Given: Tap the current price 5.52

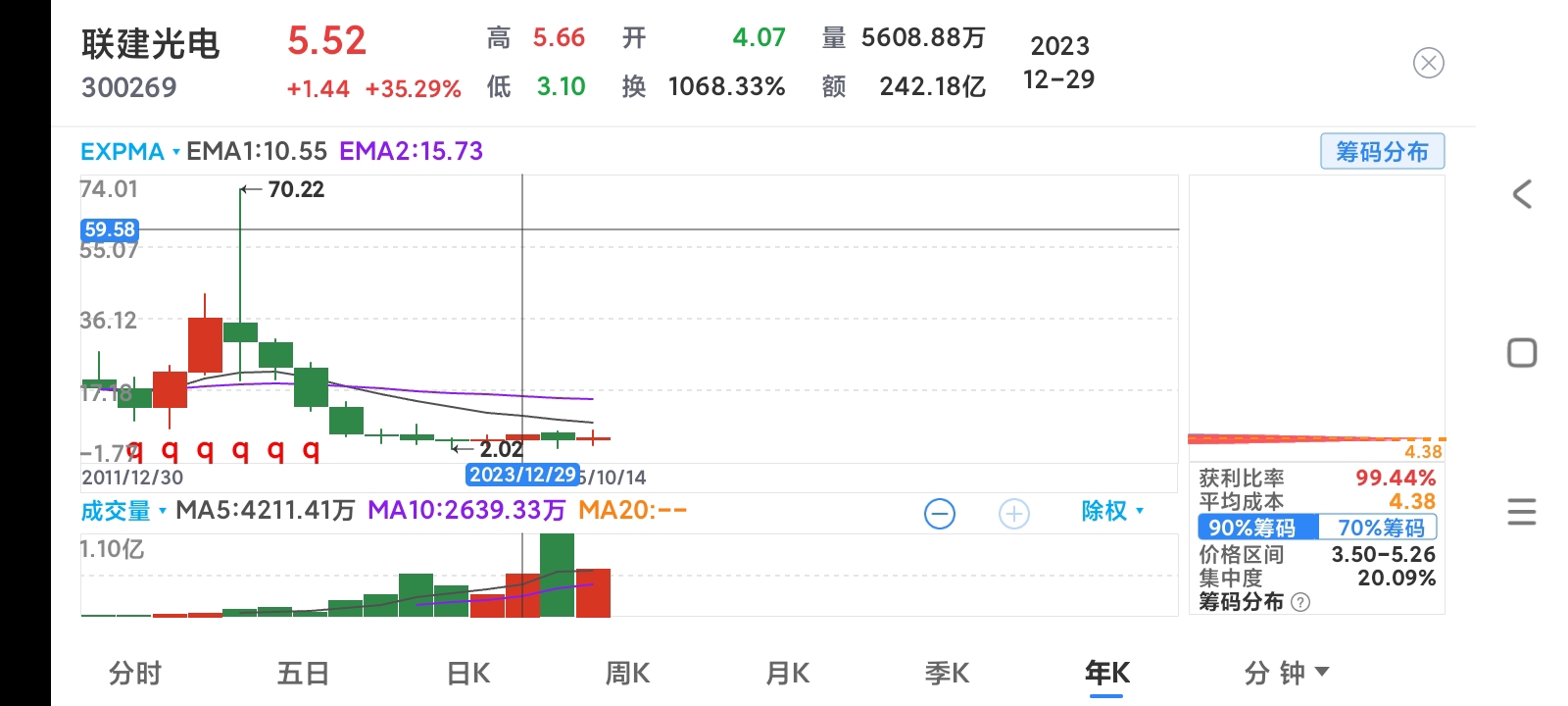Looking at the screenshot, I should coord(326,41).
